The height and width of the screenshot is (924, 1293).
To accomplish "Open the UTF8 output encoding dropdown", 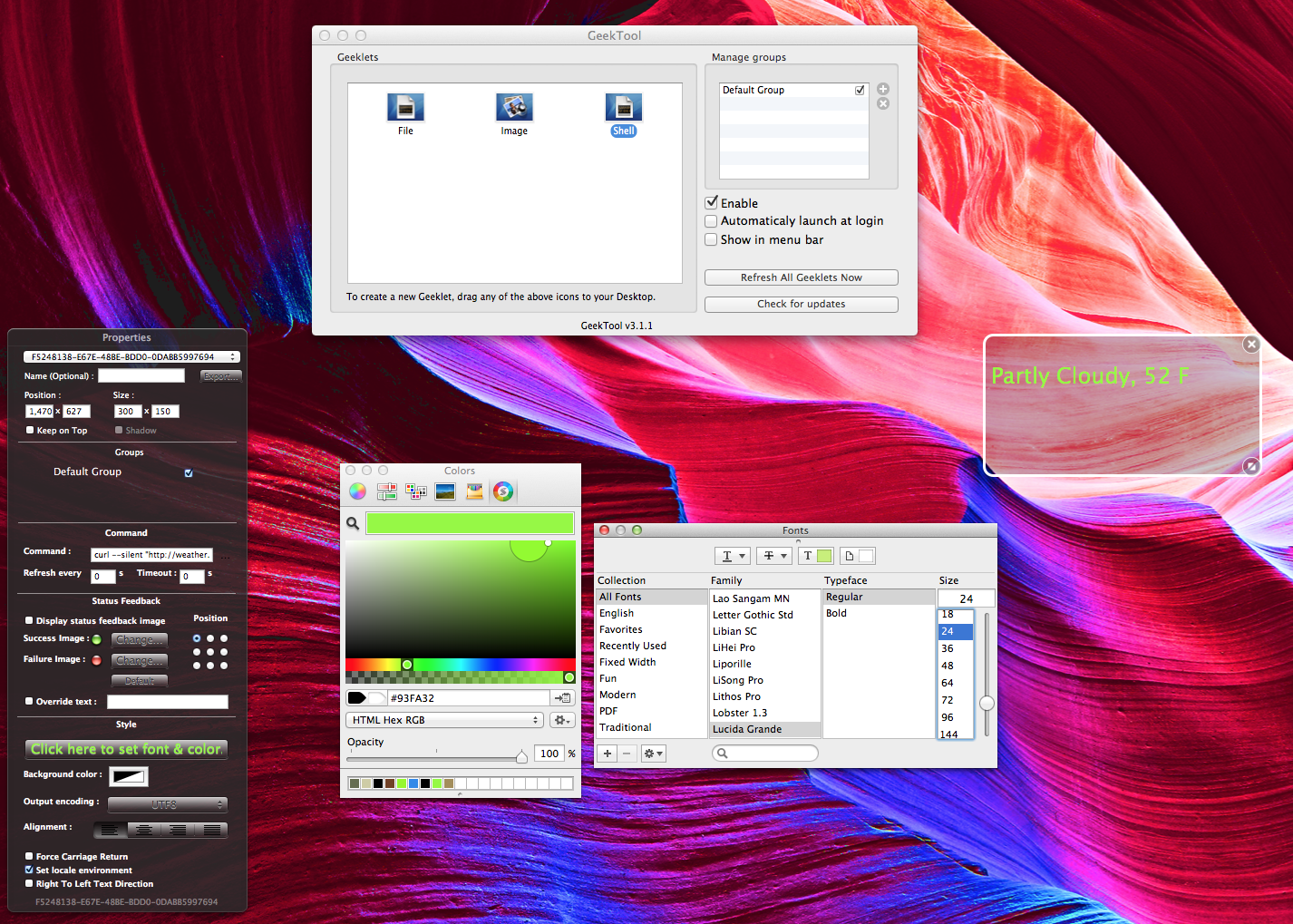I will [x=168, y=804].
